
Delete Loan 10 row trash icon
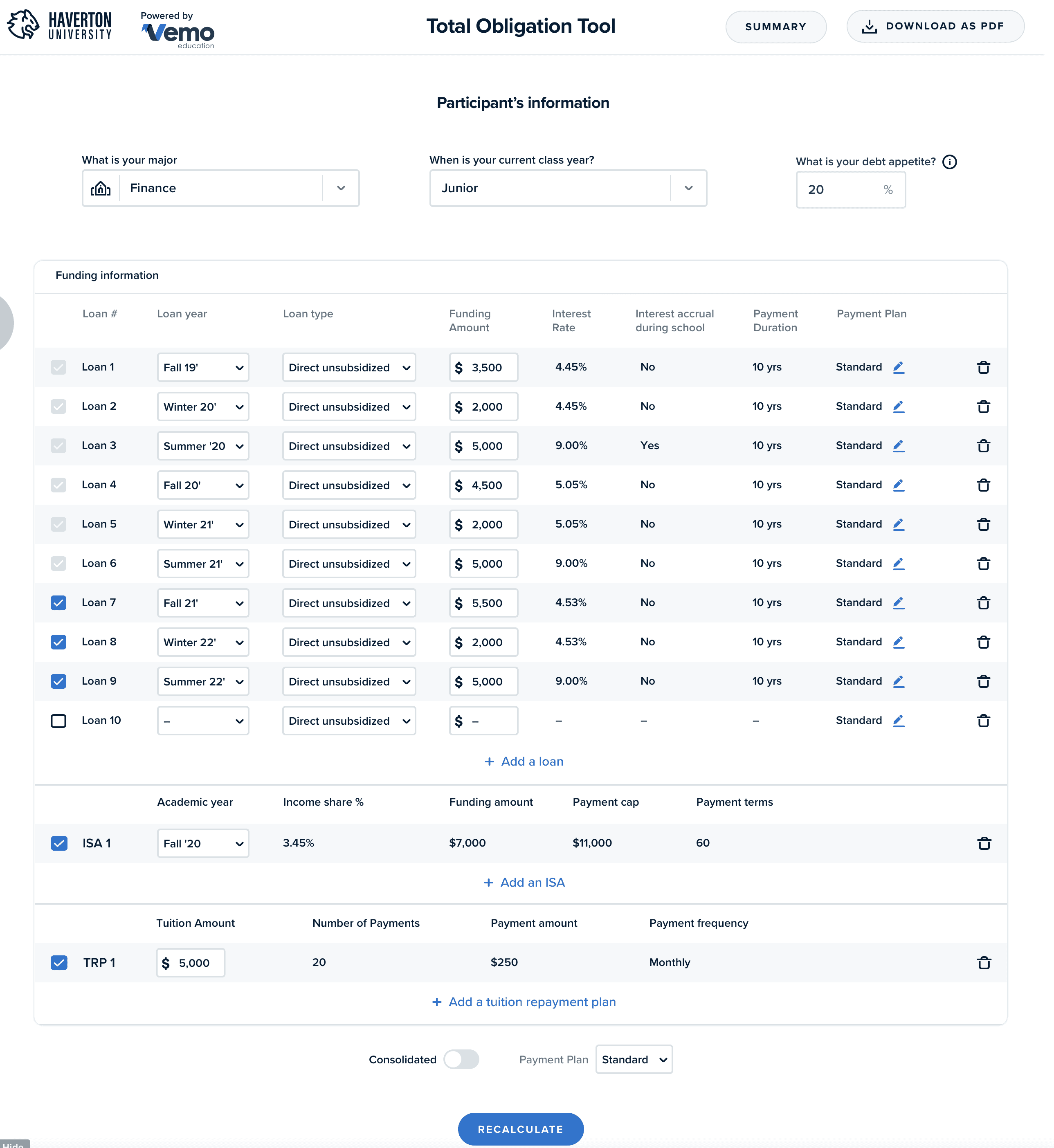tap(992, 727)
